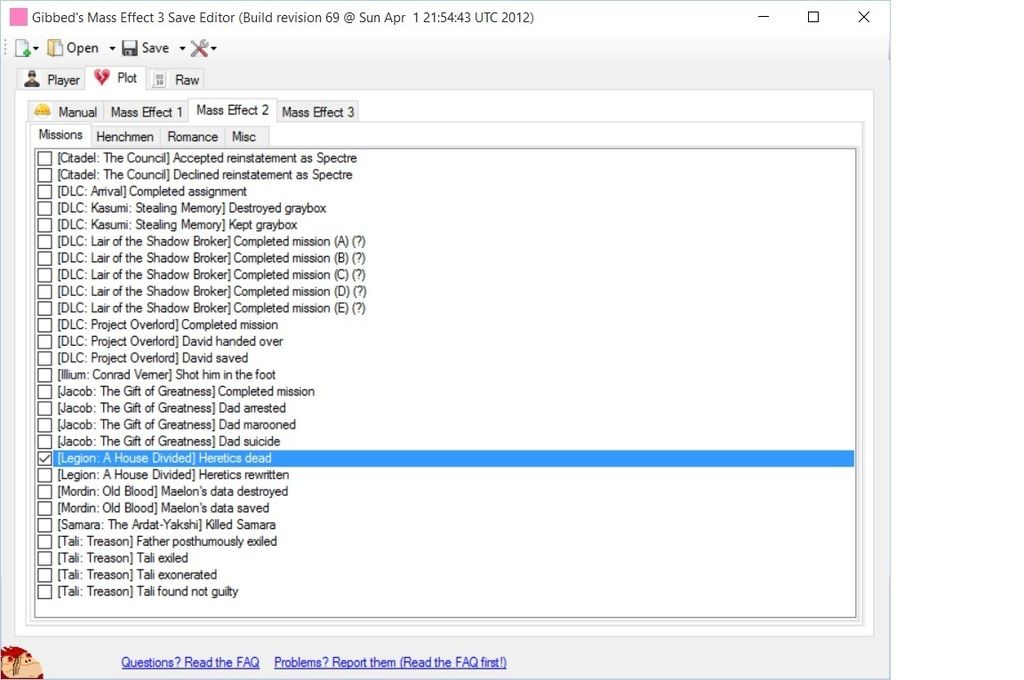Open the tools wrench dropdown arrow

(x=214, y=48)
